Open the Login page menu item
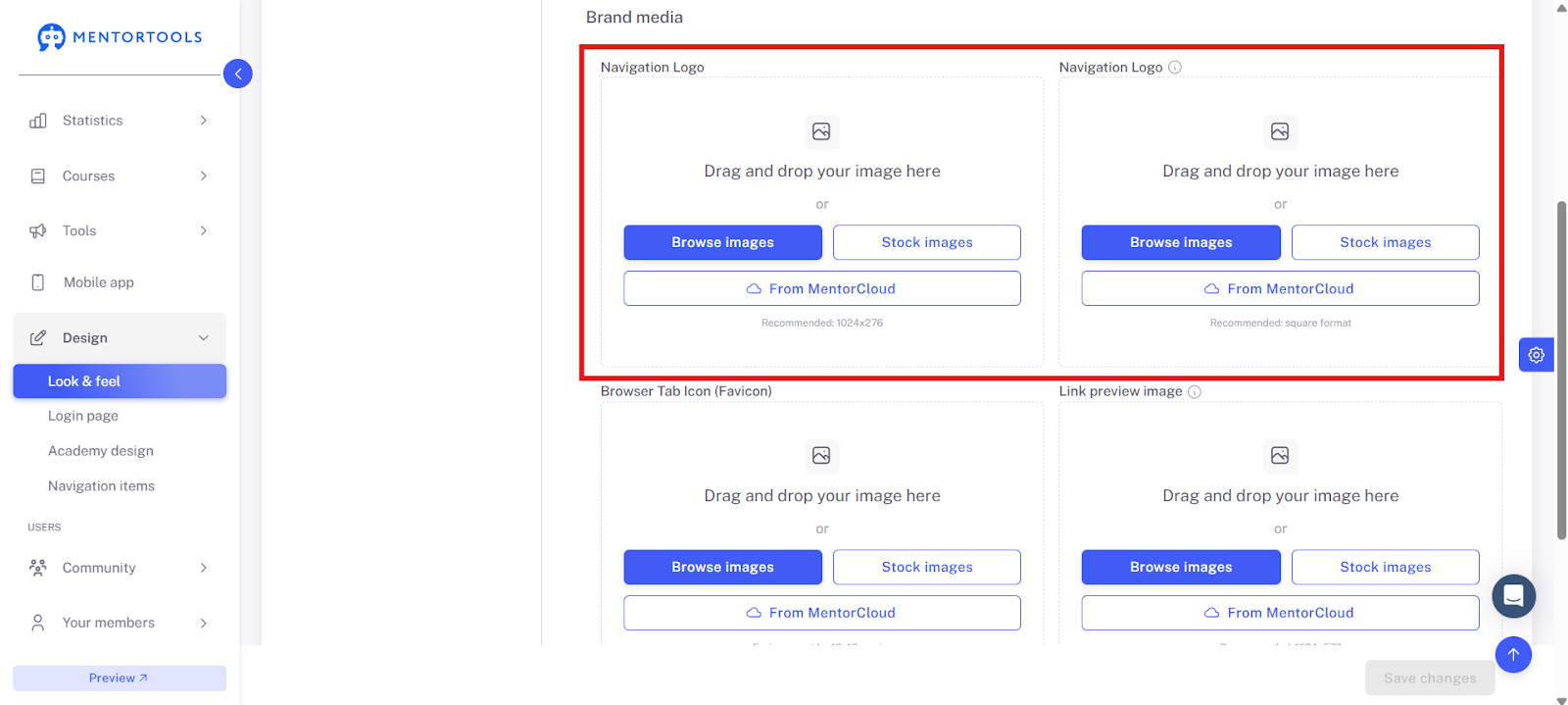Viewport: 1568px width, 705px height. [83, 416]
